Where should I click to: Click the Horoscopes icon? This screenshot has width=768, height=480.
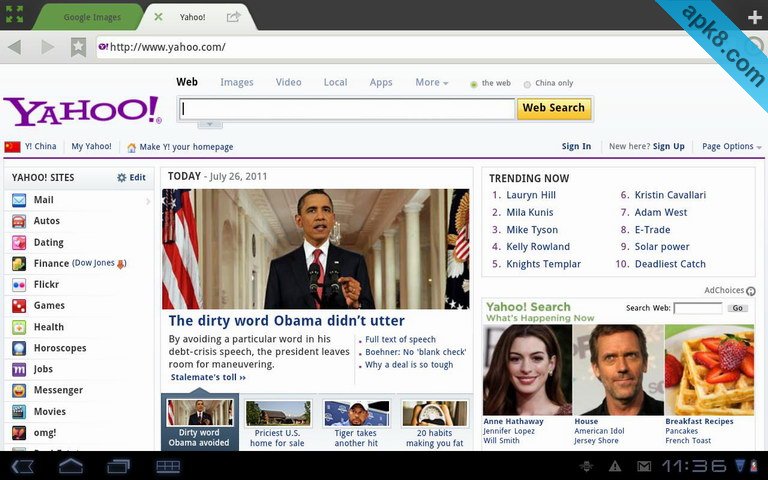coord(19,348)
